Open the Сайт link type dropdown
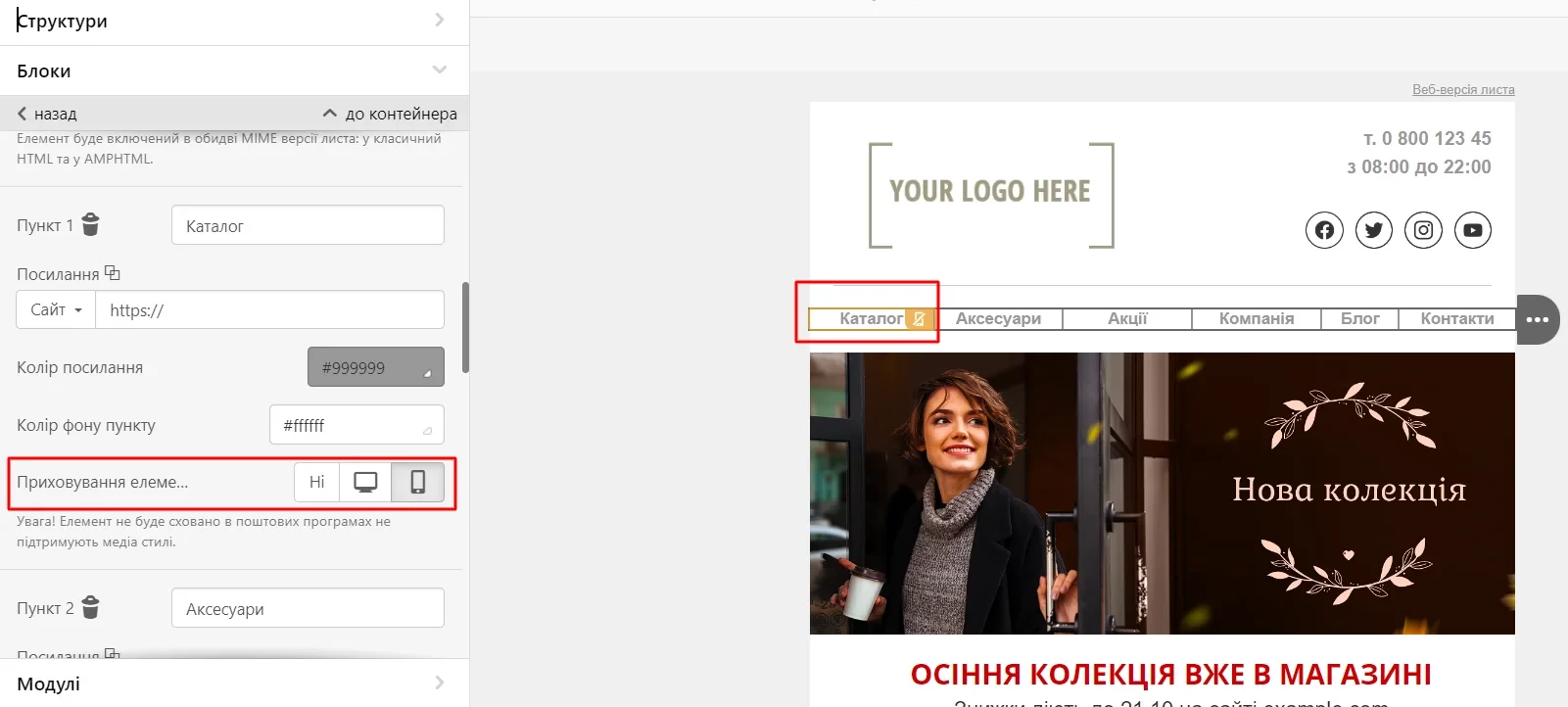This screenshot has height=707, width=1568. click(56, 309)
